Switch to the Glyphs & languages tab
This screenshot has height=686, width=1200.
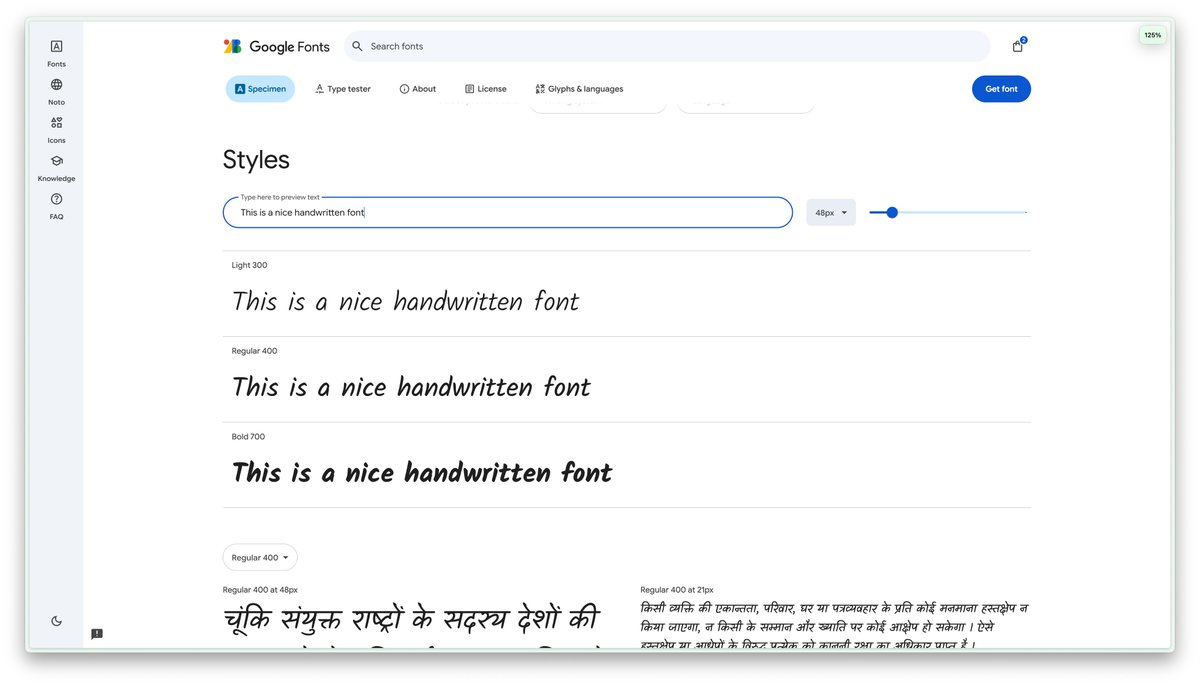pyautogui.click(x=579, y=89)
